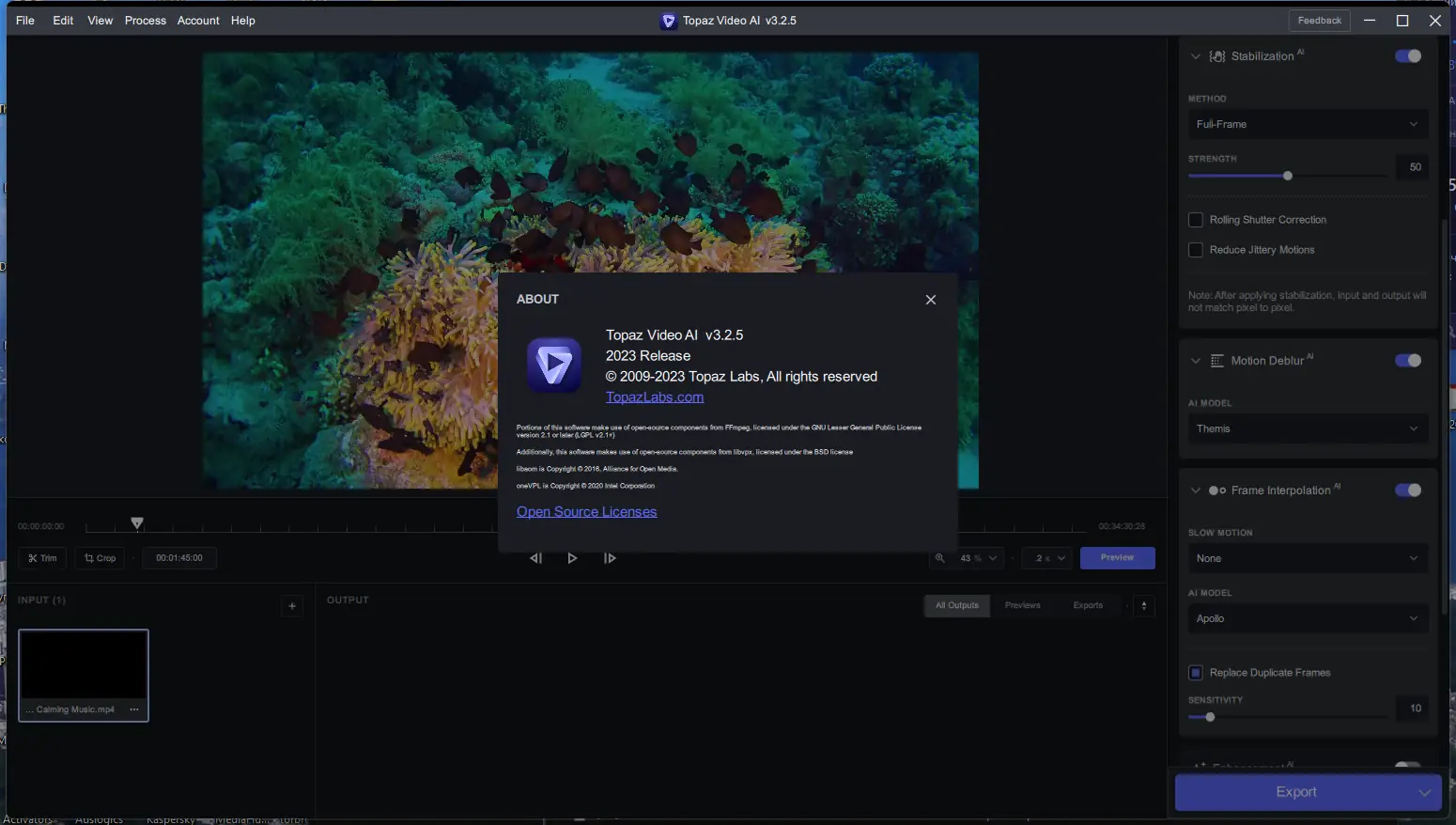Click the Export button
Screen dimensions: 1456x825
(1295, 792)
